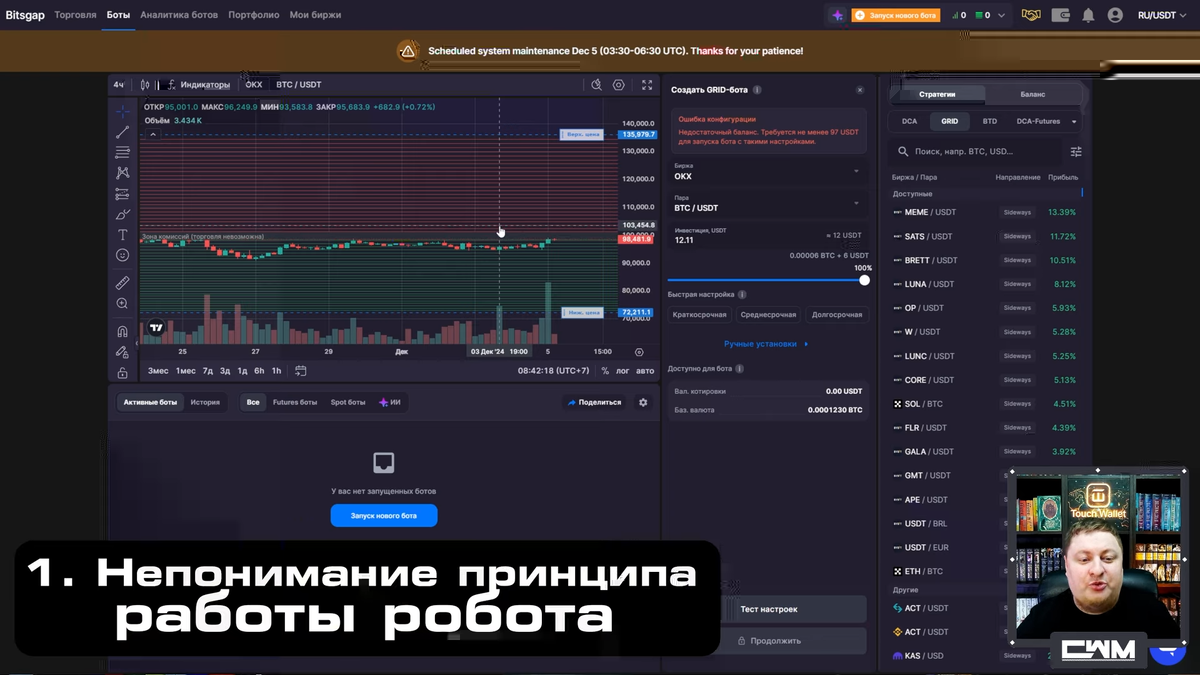Select Долгосрочная quick setting
The width and height of the screenshot is (1200, 675).
pyautogui.click(x=836, y=314)
